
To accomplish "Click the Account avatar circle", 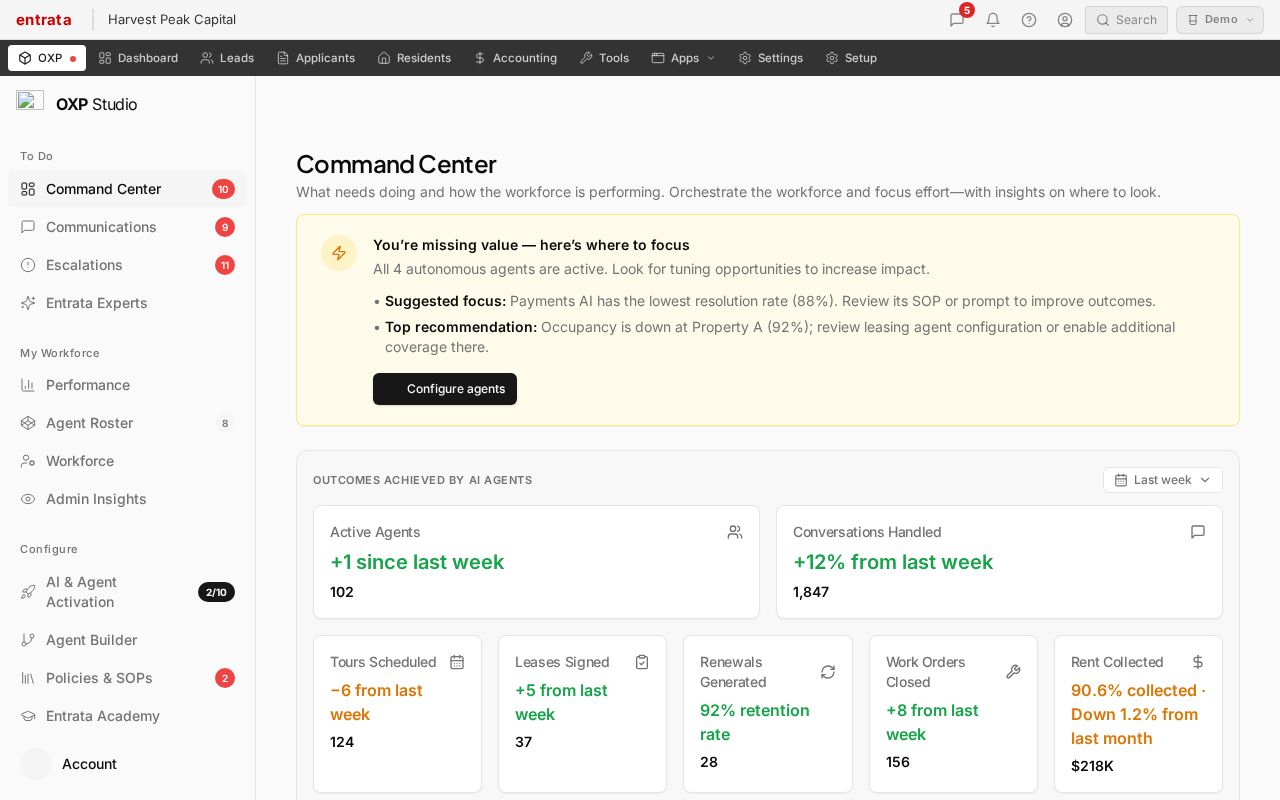I will coord(36,764).
